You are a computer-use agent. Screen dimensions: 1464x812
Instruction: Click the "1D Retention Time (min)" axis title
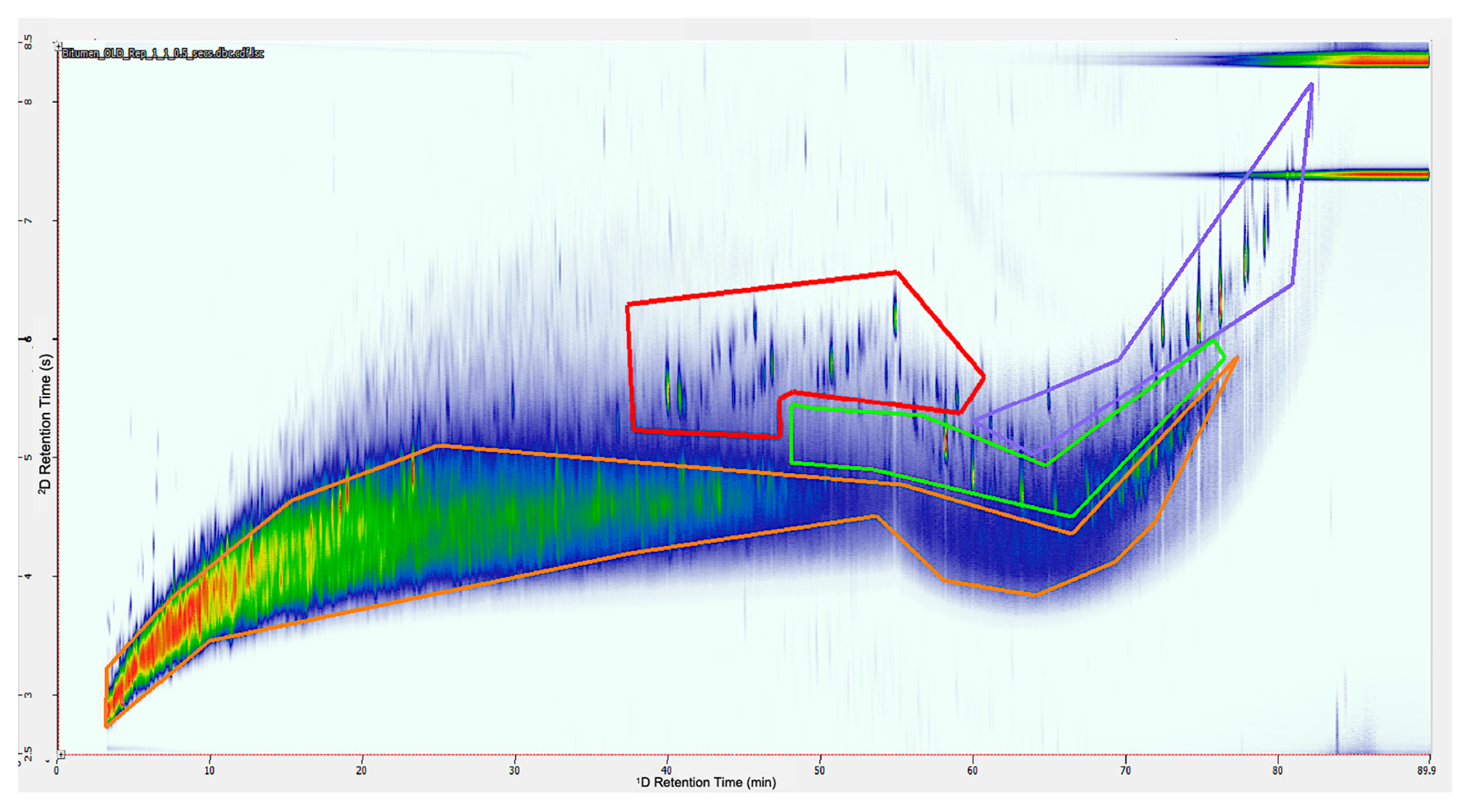click(x=706, y=782)
